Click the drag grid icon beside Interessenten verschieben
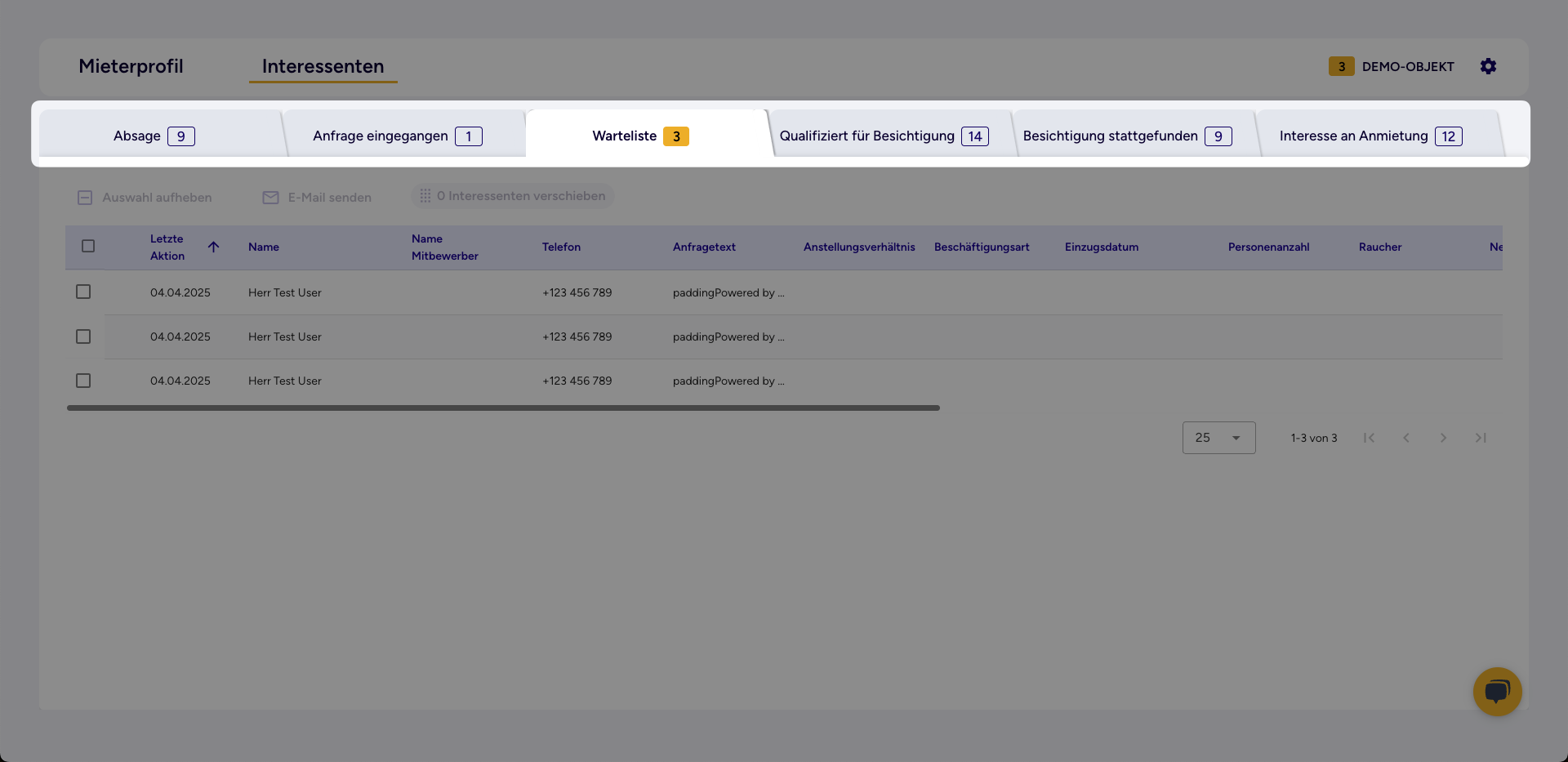This screenshot has height=762, width=1568. (425, 195)
